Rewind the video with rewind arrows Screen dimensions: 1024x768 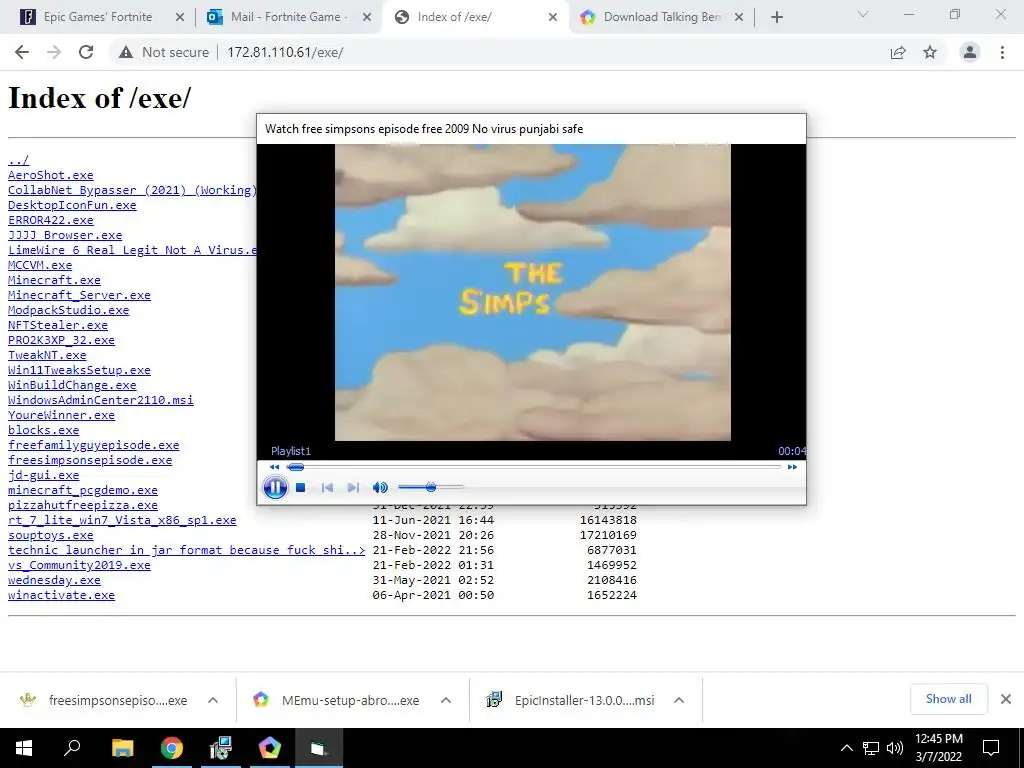(274, 467)
